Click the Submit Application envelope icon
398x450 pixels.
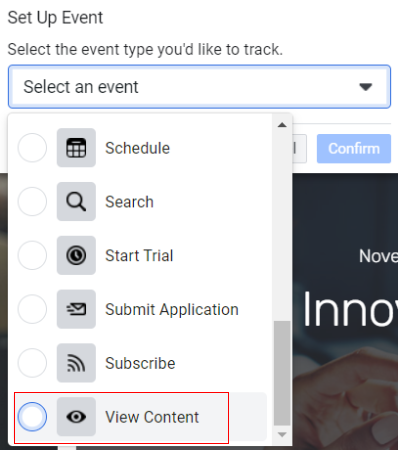pyautogui.click(x=76, y=309)
